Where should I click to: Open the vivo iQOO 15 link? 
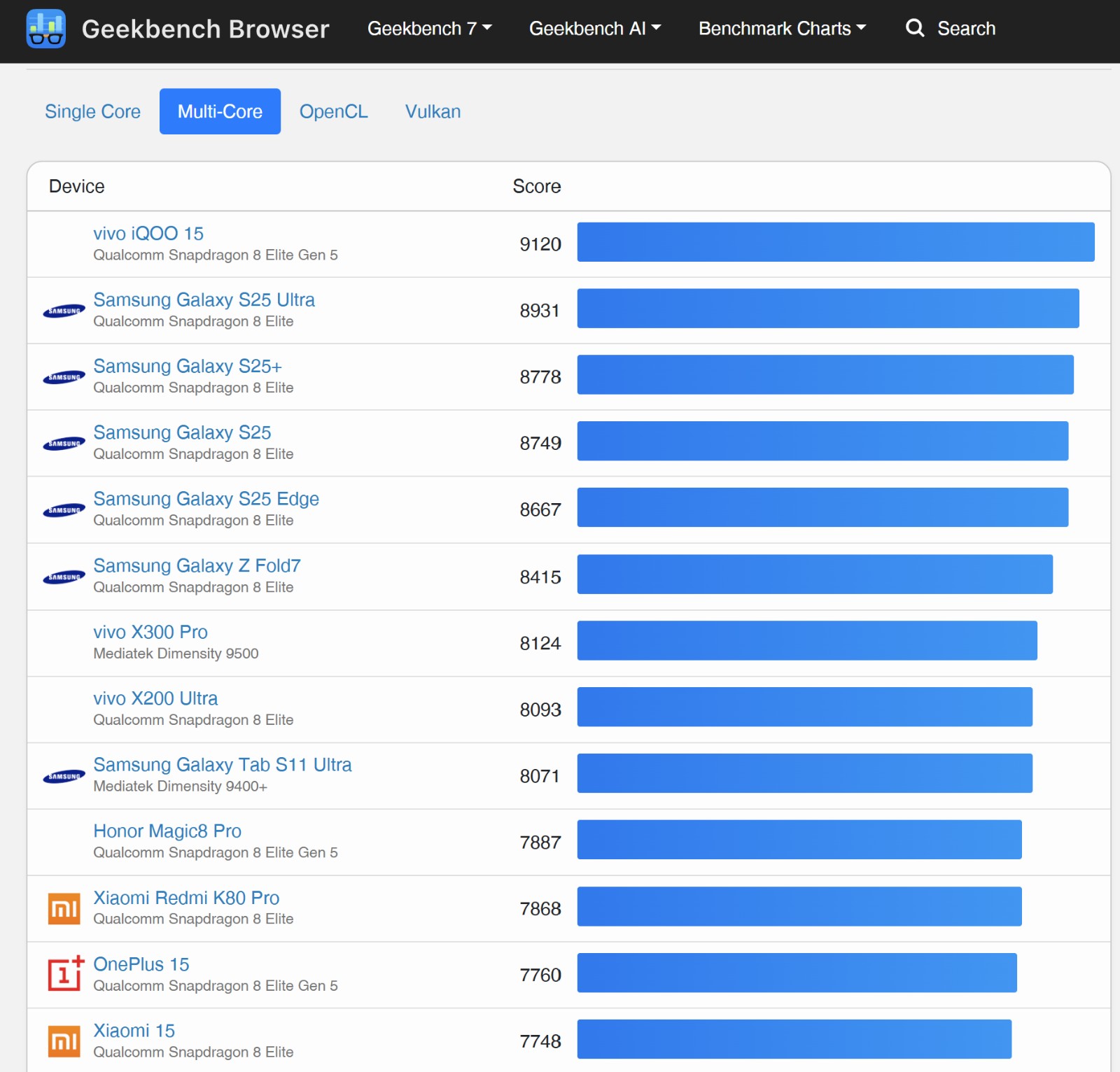pyautogui.click(x=148, y=234)
